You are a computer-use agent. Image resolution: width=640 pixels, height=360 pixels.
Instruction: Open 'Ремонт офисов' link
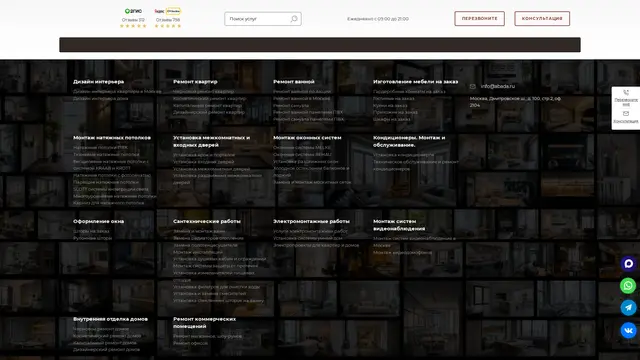(190, 343)
